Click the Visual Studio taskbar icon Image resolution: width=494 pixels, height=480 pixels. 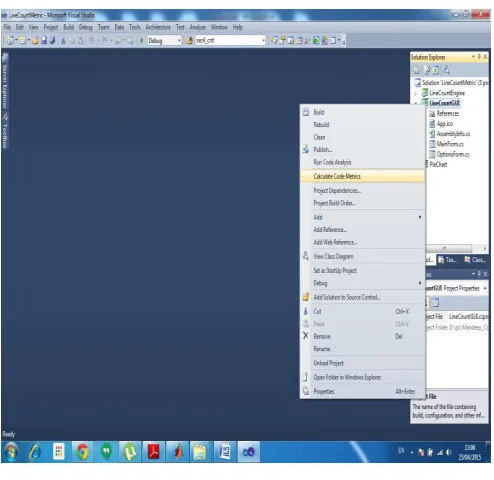pyautogui.click(x=249, y=452)
